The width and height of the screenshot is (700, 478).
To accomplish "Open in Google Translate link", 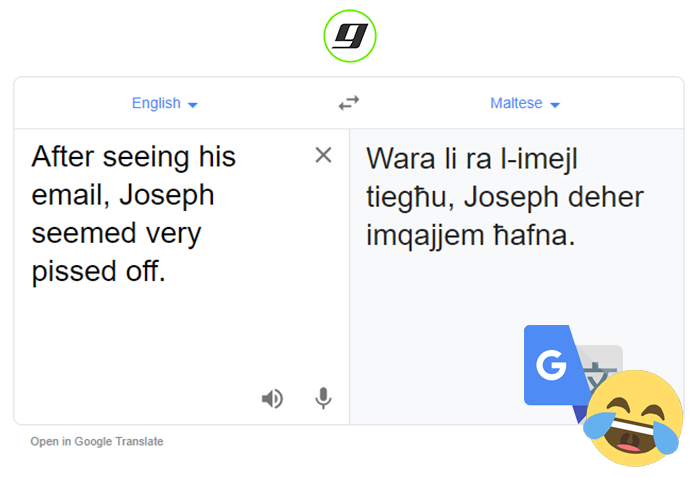I will (97, 441).
